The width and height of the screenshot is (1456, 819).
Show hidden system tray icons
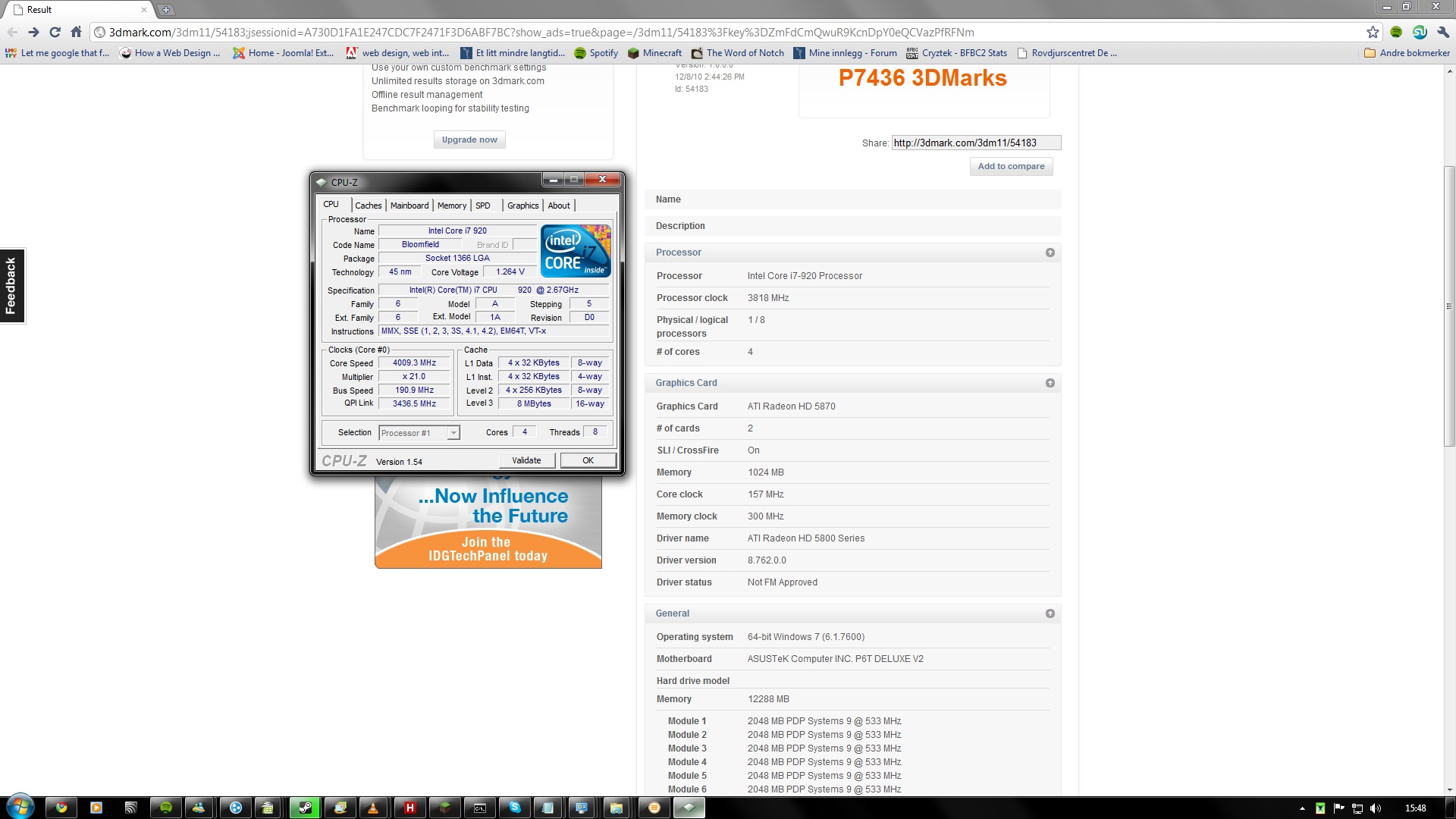point(1302,808)
